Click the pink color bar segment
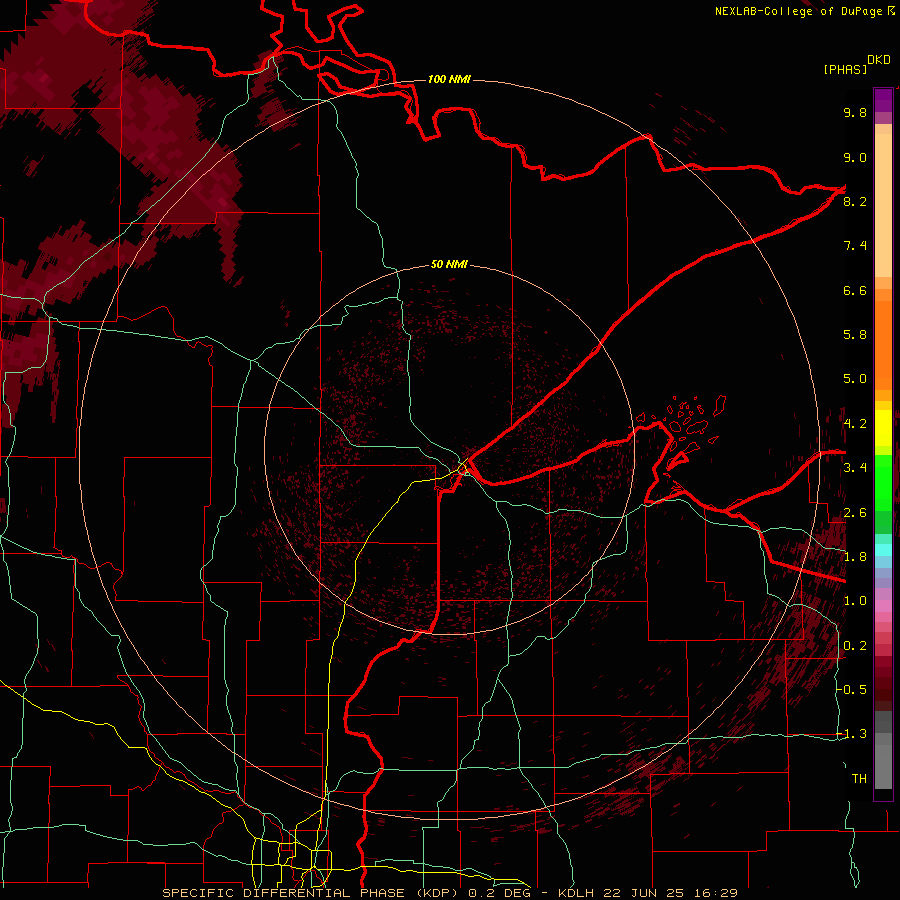The image size is (900, 900). coord(883,606)
